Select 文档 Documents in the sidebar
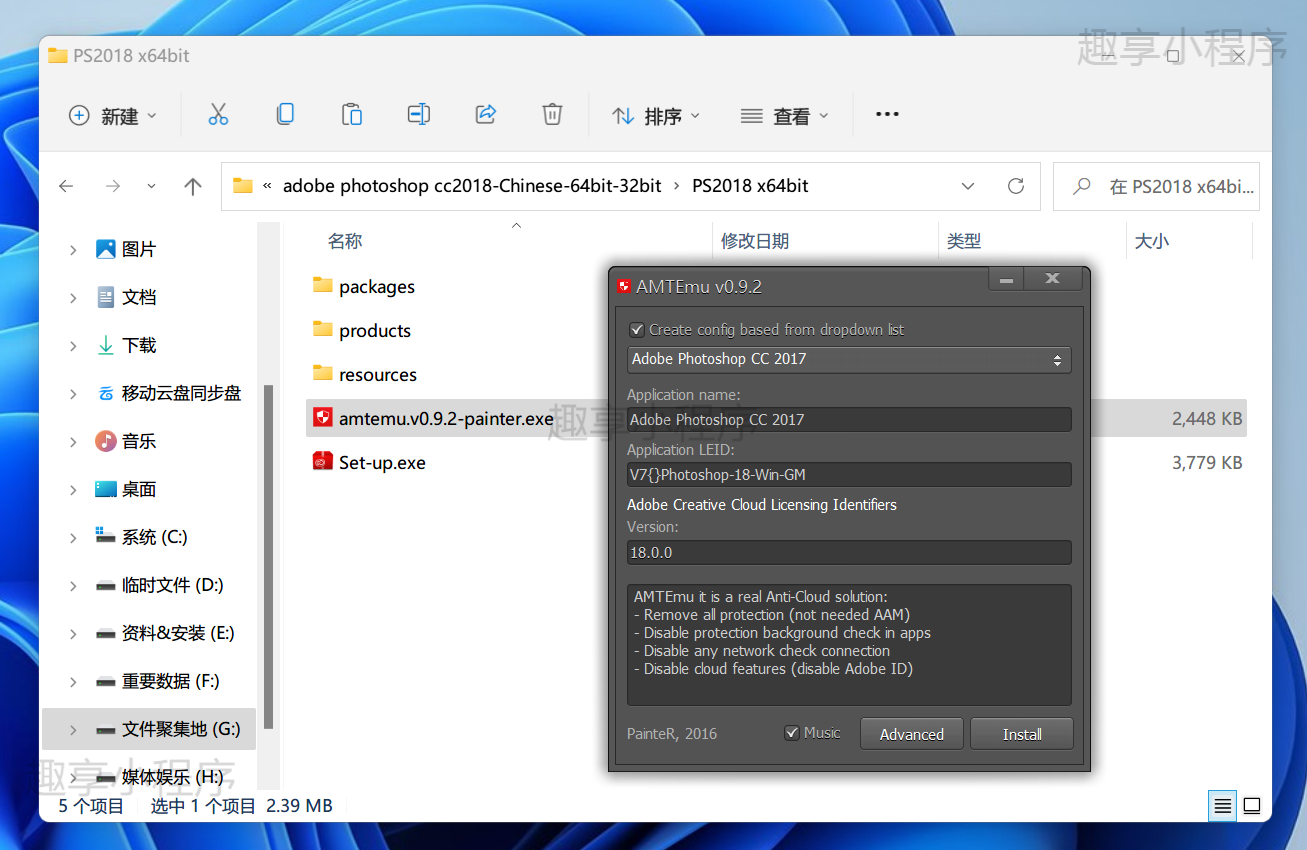The height and width of the screenshot is (850, 1307). (127, 297)
